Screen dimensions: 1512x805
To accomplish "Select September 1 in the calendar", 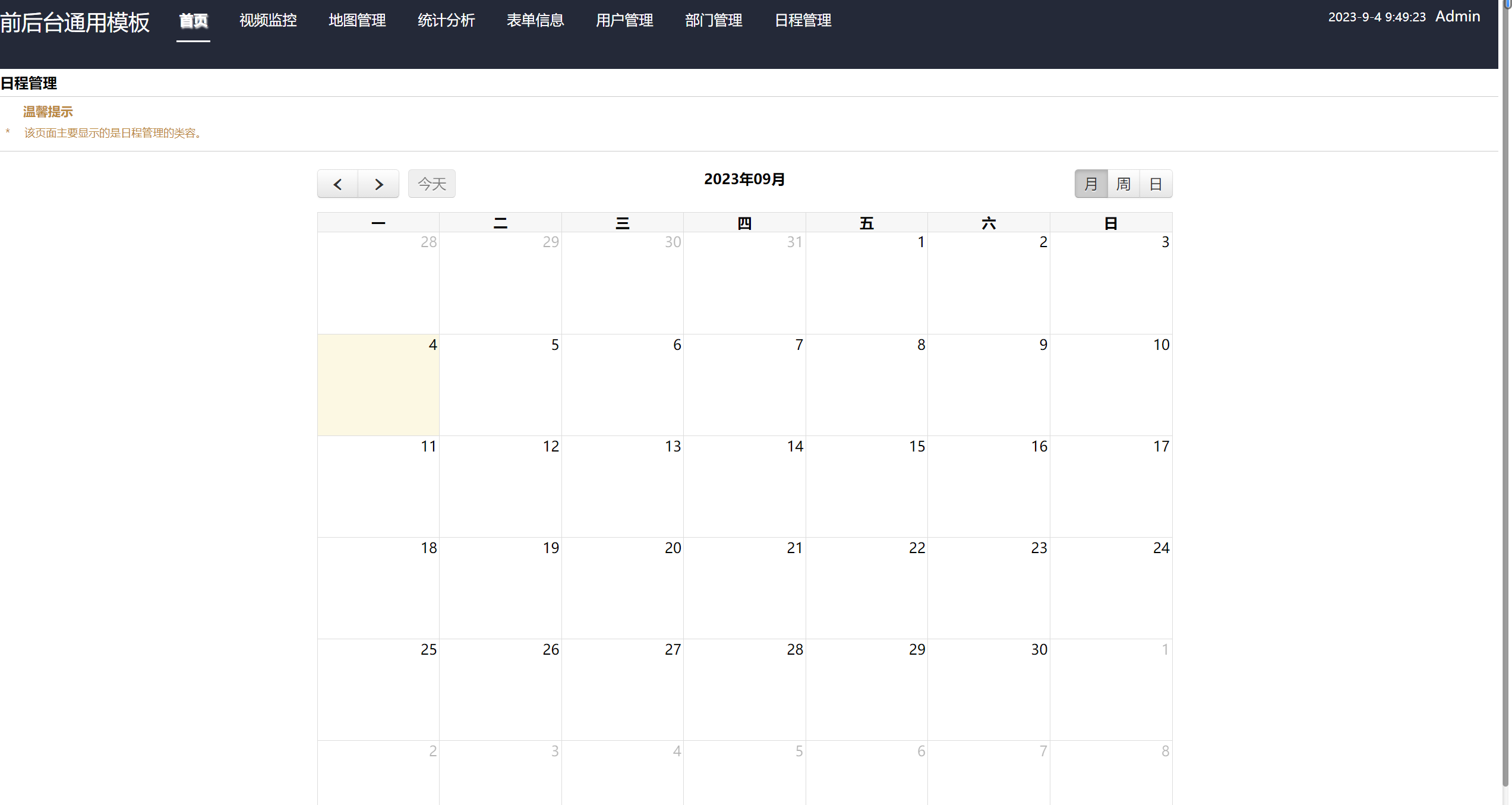I will pyautogui.click(x=866, y=283).
